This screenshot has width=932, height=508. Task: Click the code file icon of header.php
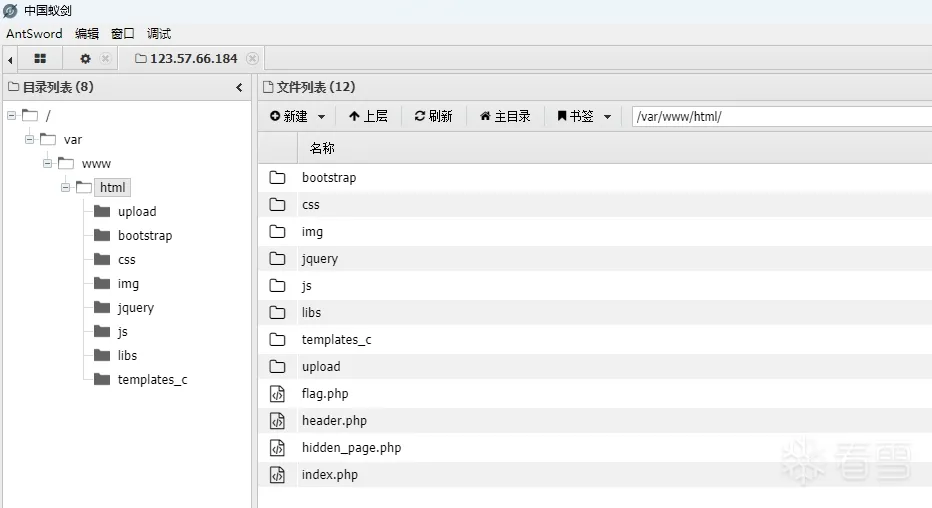[277, 421]
